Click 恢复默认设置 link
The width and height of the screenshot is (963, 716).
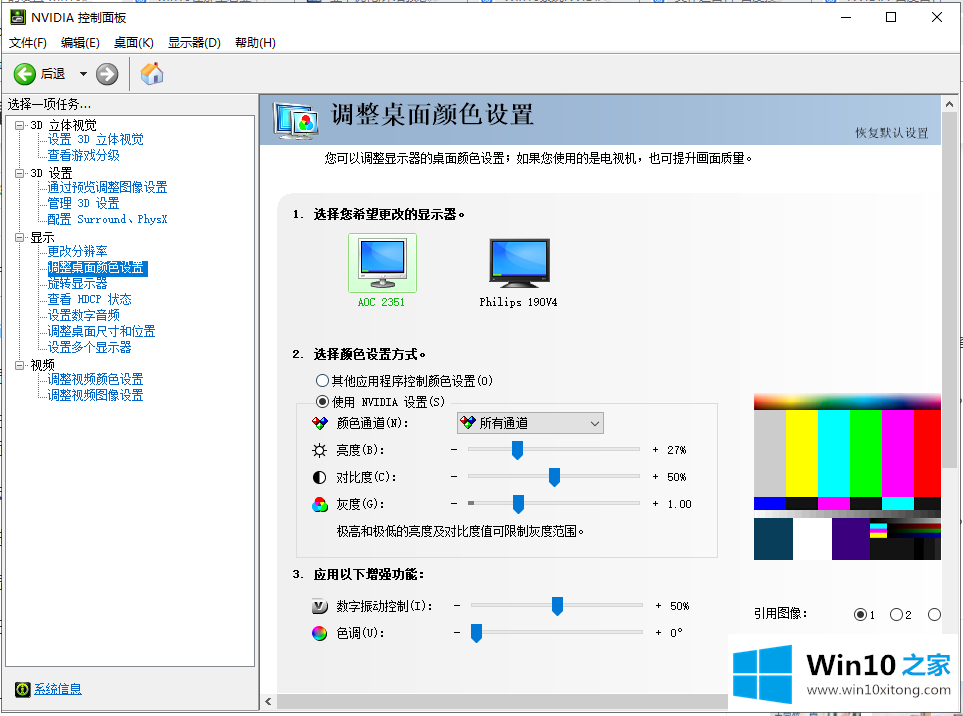tap(892, 133)
